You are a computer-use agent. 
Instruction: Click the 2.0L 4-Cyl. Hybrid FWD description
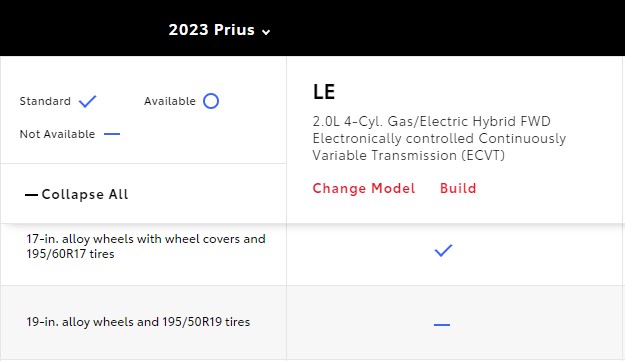point(431,121)
